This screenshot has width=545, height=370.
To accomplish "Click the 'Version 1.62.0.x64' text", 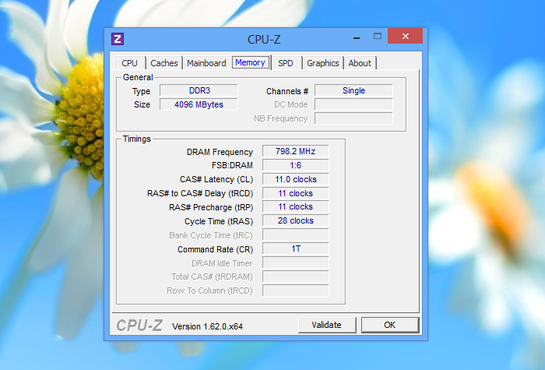I will click(207, 327).
